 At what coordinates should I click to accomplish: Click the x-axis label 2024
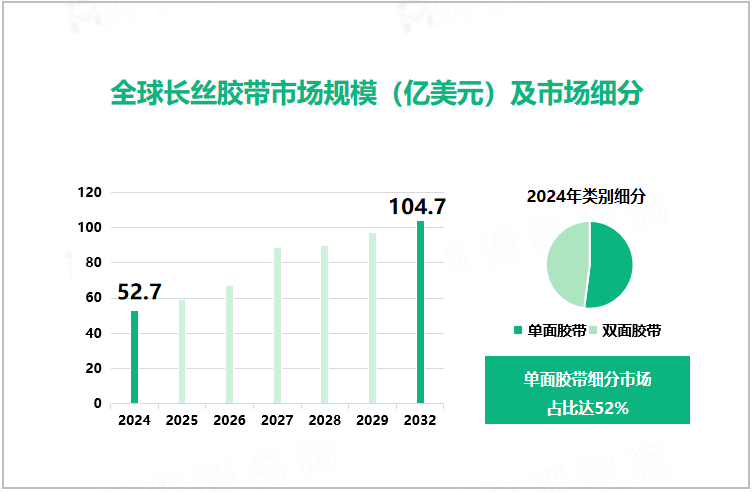coord(134,420)
